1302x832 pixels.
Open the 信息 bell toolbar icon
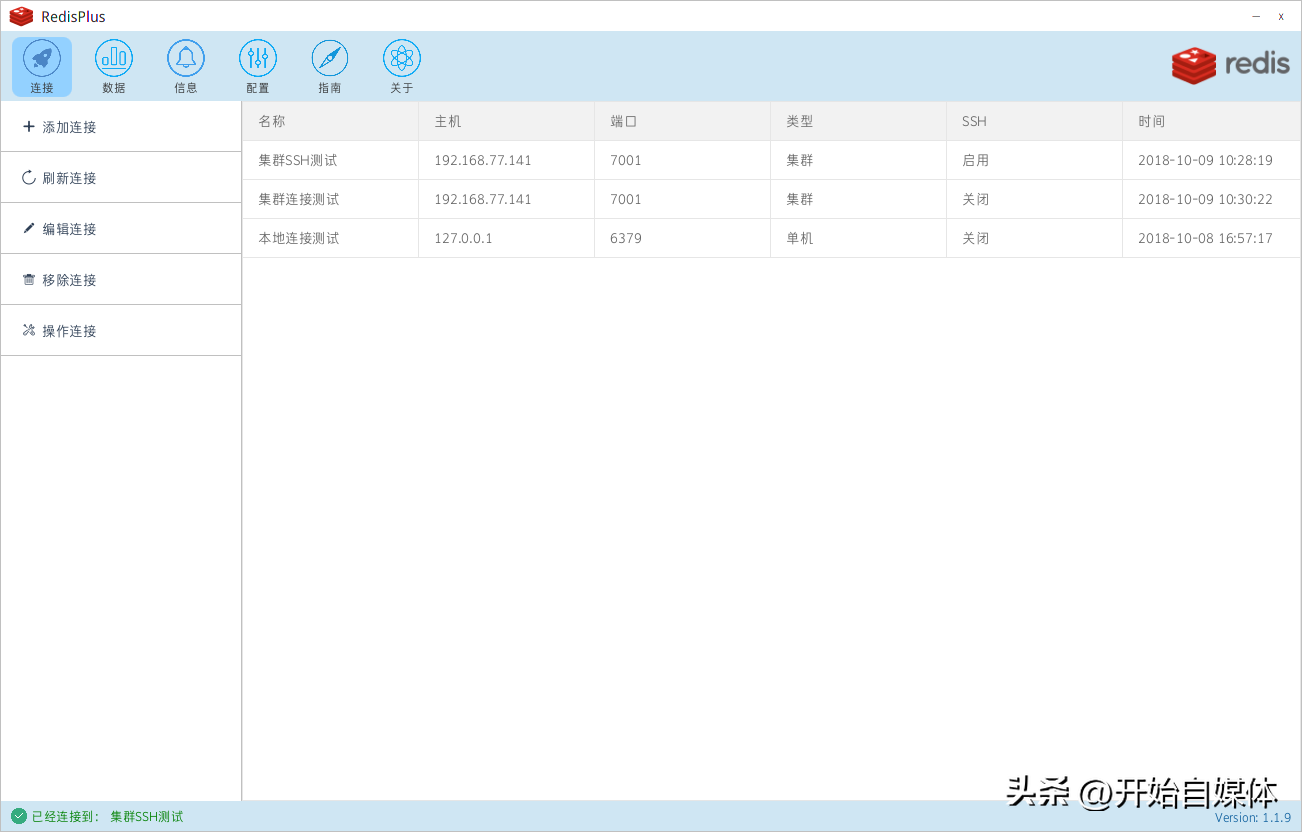pyautogui.click(x=186, y=67)
